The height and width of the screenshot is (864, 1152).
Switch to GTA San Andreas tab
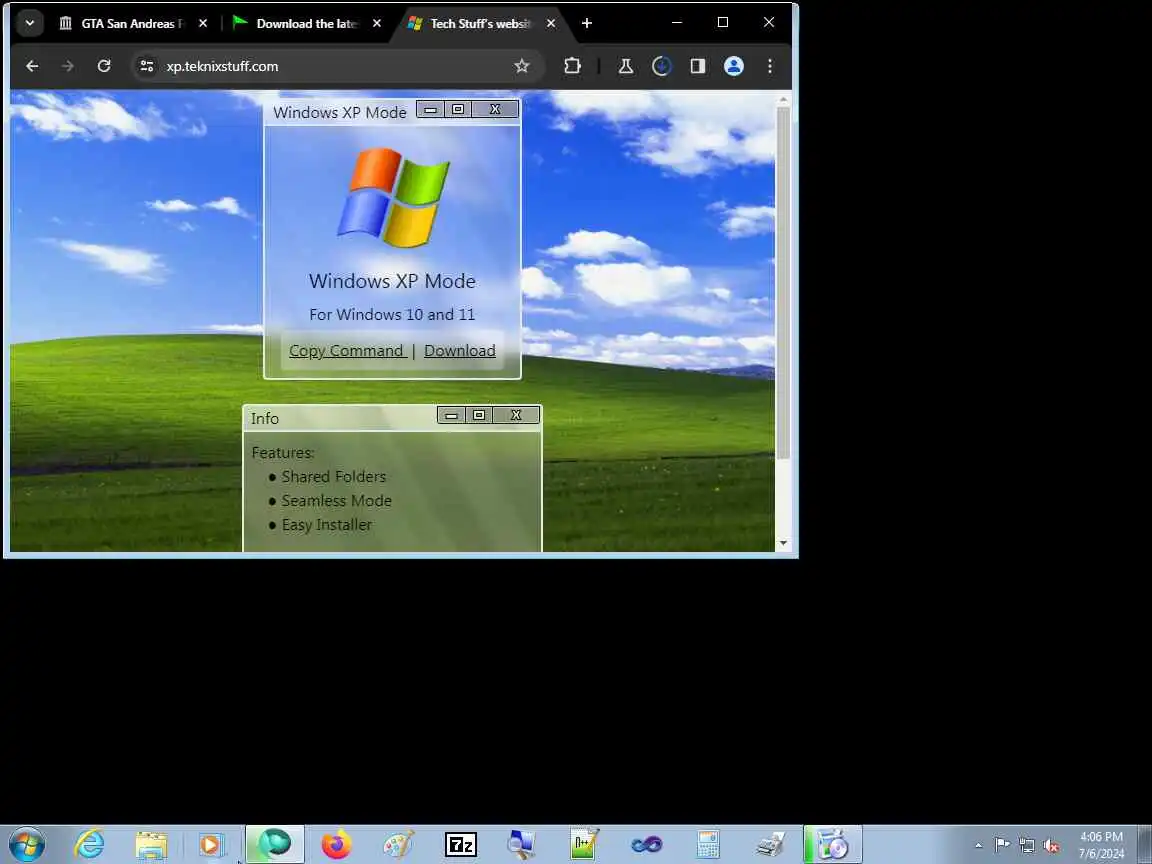point(132,24)
